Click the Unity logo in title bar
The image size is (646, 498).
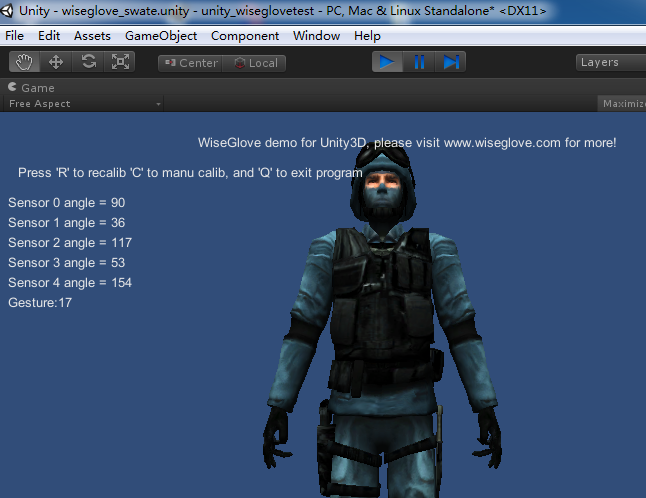point(9,11)
